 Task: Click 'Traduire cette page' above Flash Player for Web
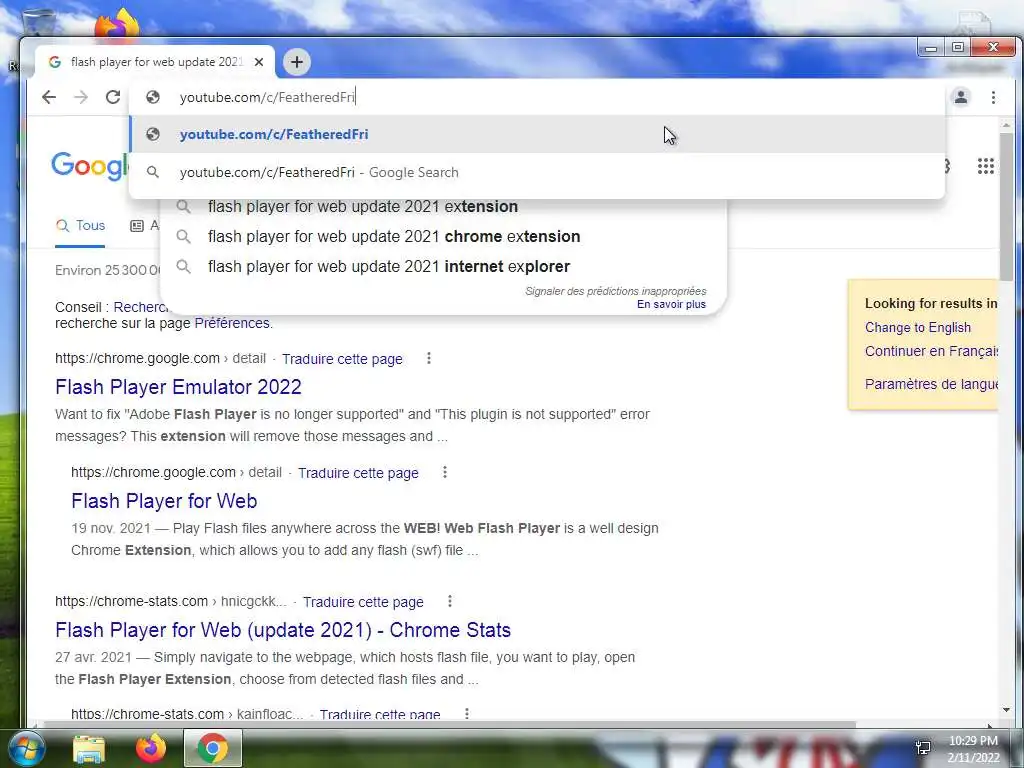click(359, 473)
